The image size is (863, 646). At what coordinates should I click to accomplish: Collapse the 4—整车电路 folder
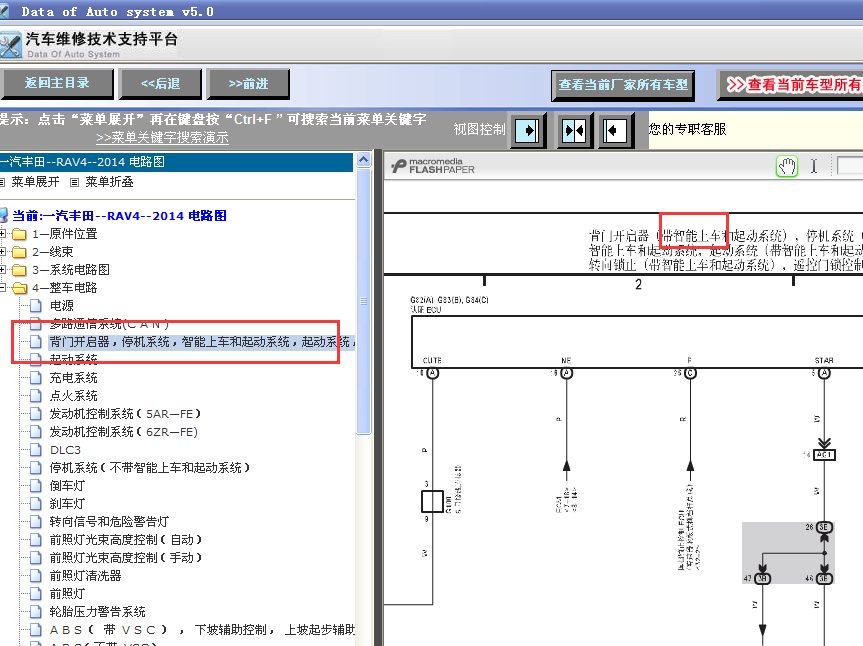(3, 288)
